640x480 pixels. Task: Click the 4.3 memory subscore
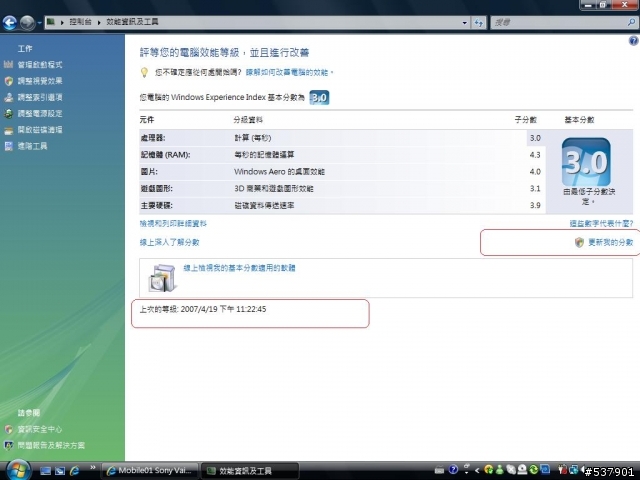[535, 155]
